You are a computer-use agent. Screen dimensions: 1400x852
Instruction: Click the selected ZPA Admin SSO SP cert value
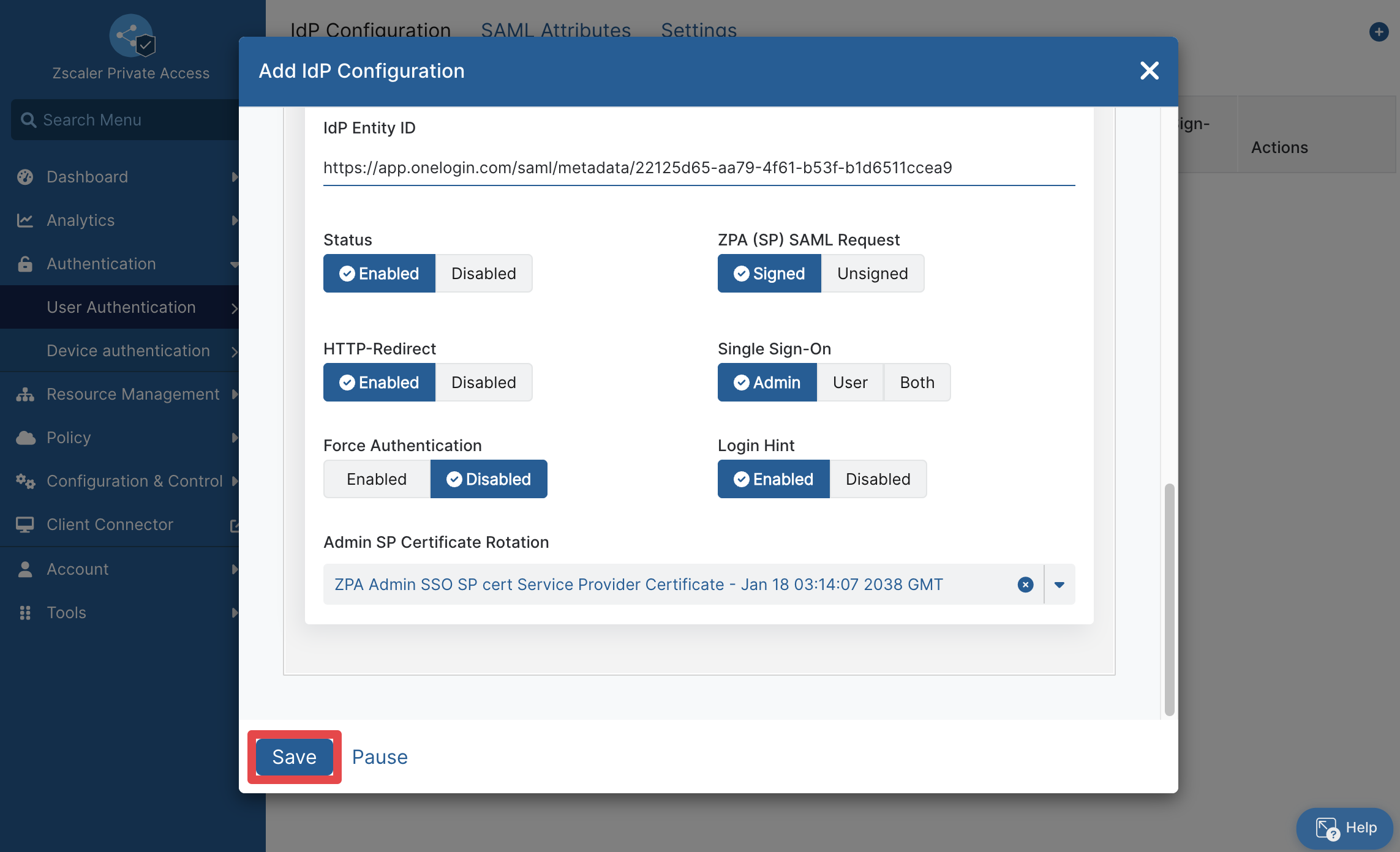point(638,585)
